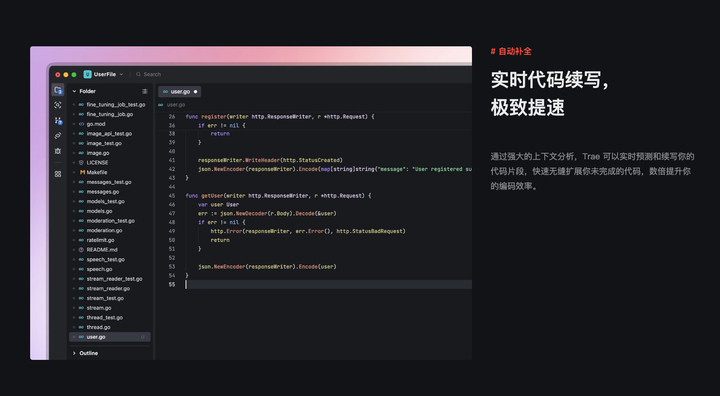The image size is (720, 396).
Task: Expand the Outline section
Action: (x=74, y=353)
